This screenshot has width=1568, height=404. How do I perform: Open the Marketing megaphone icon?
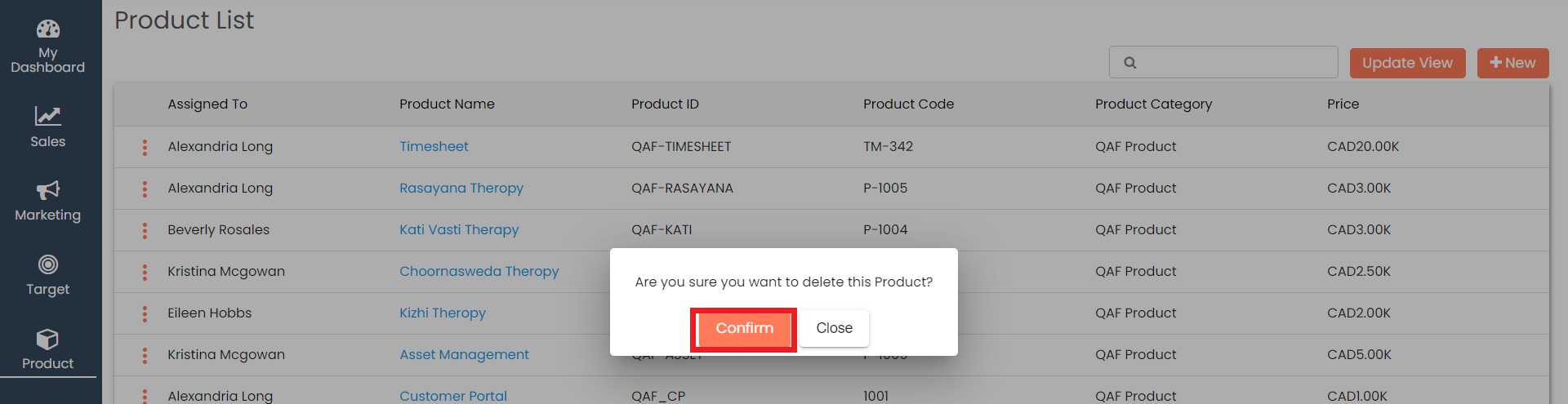point(47,190)
